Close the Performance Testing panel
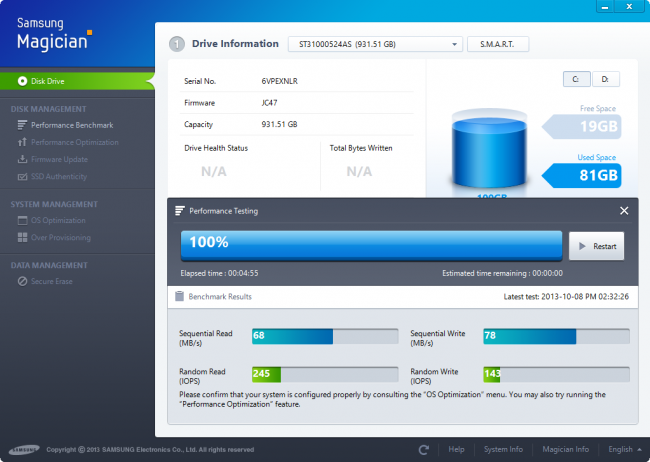 624,211
